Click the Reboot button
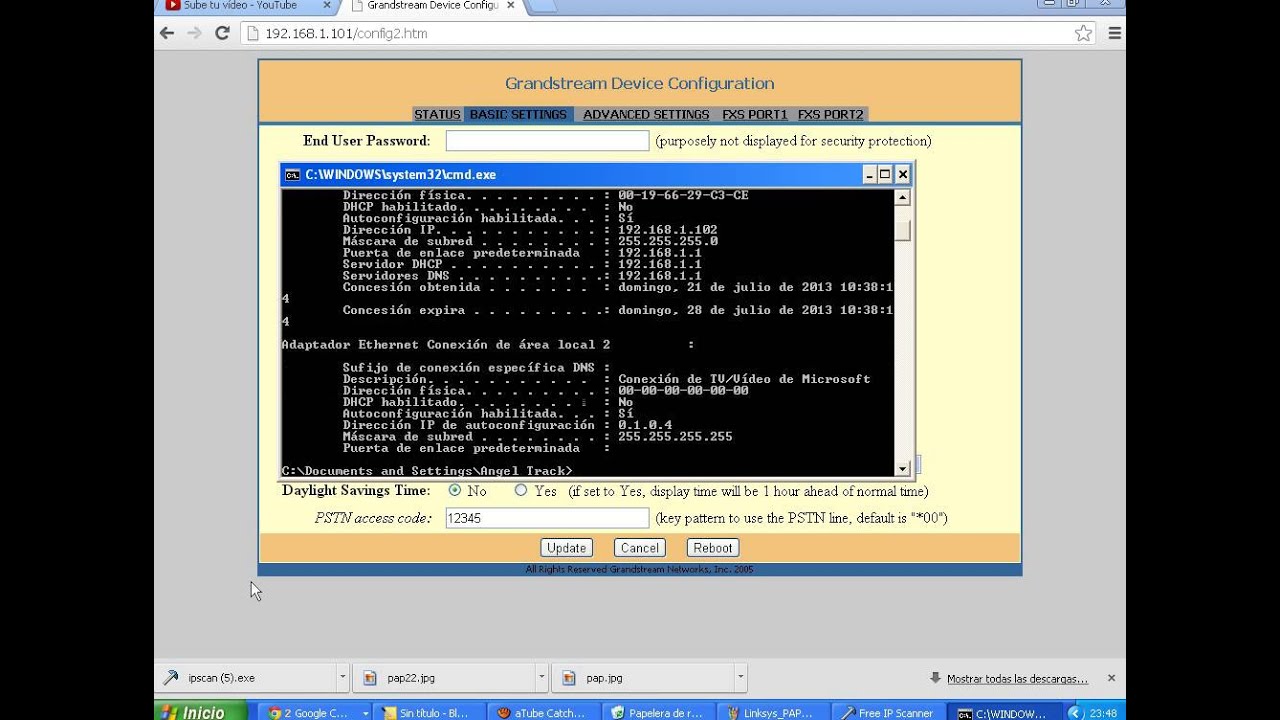The height and width of the screenshot is (720, 1280). coord(713,548)
